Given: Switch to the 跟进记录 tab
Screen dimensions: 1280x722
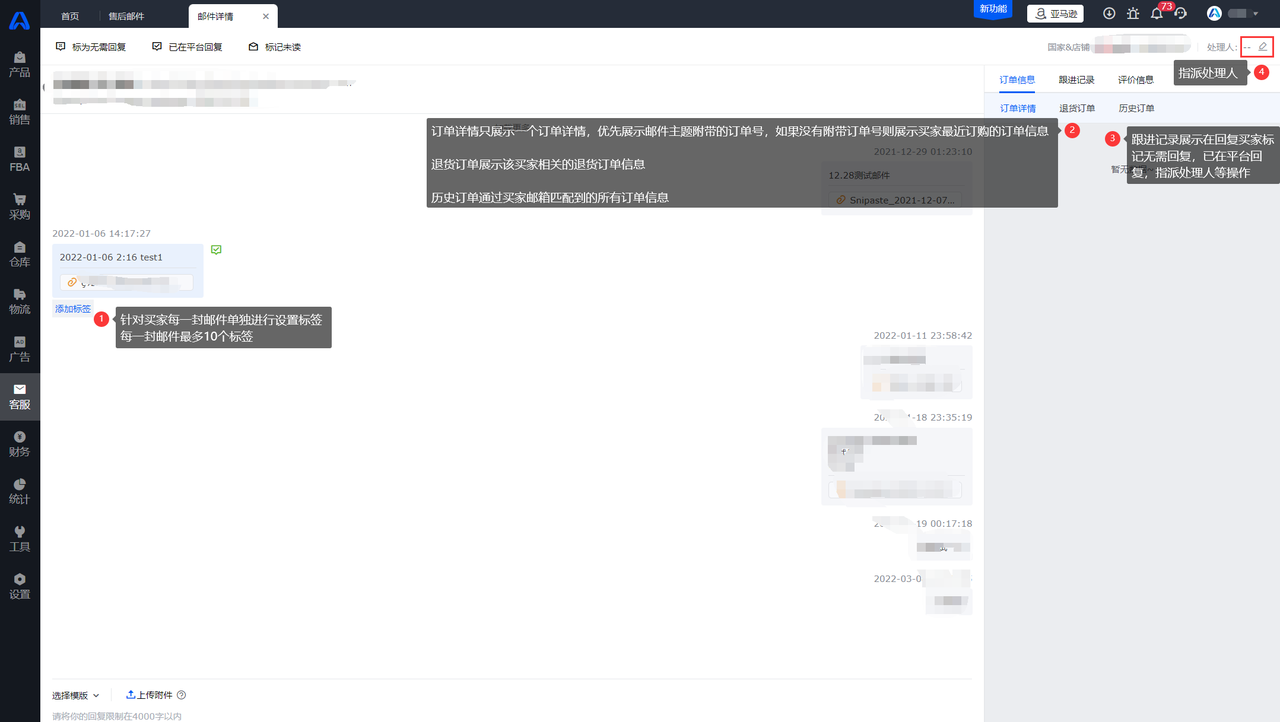Looking at the screenshot, I should [1076, 80].
